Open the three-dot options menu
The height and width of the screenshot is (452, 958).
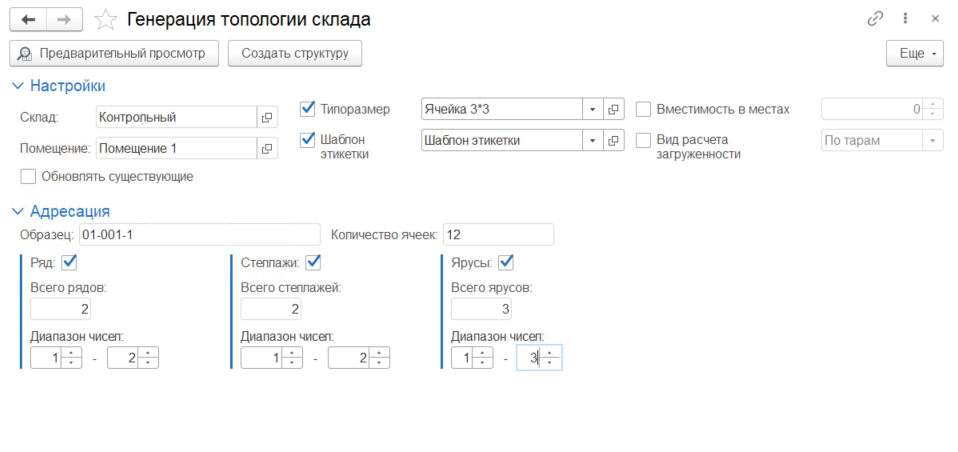click(905, 19)
